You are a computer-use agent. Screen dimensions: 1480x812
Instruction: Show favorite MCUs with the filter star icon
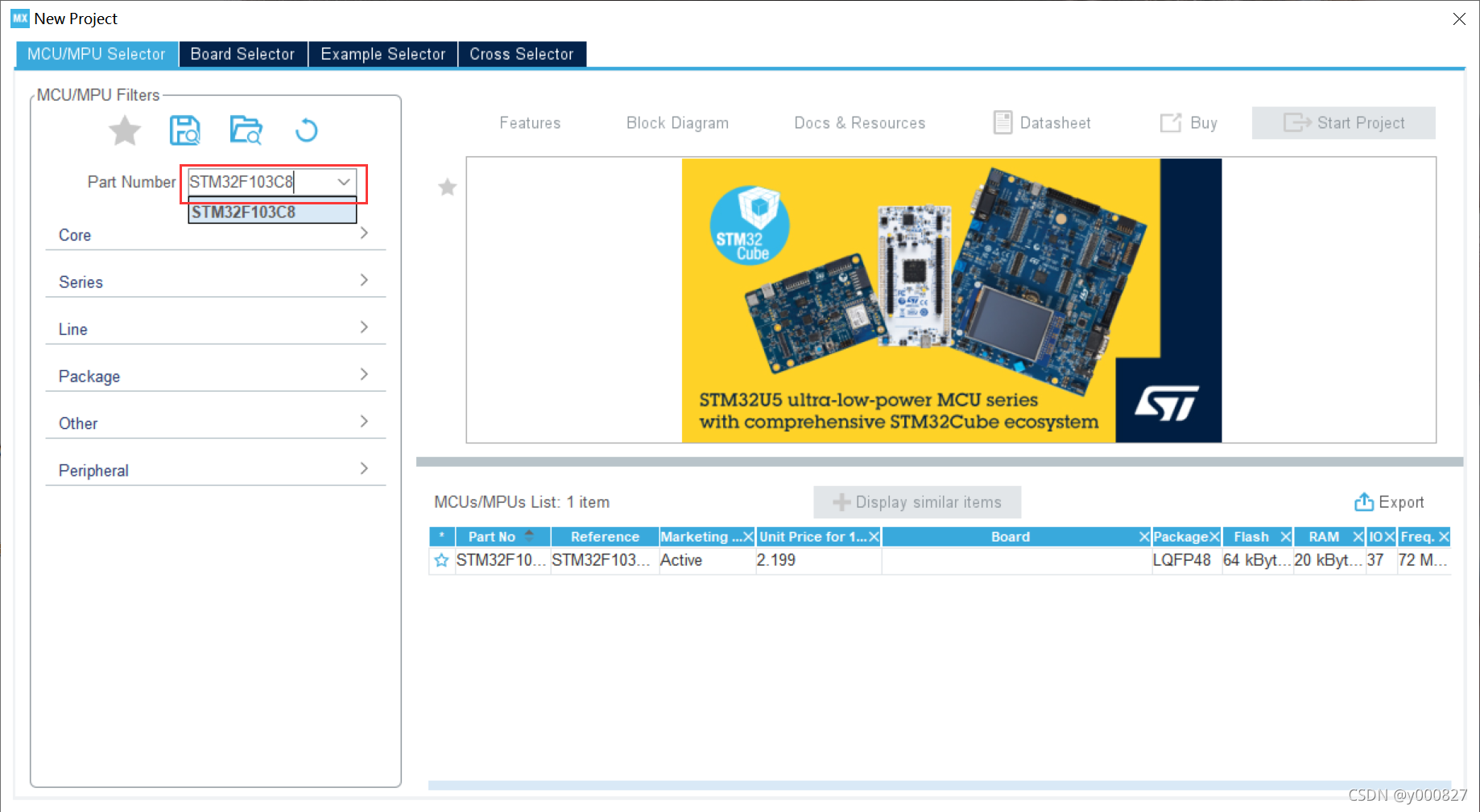coord(125,130)
